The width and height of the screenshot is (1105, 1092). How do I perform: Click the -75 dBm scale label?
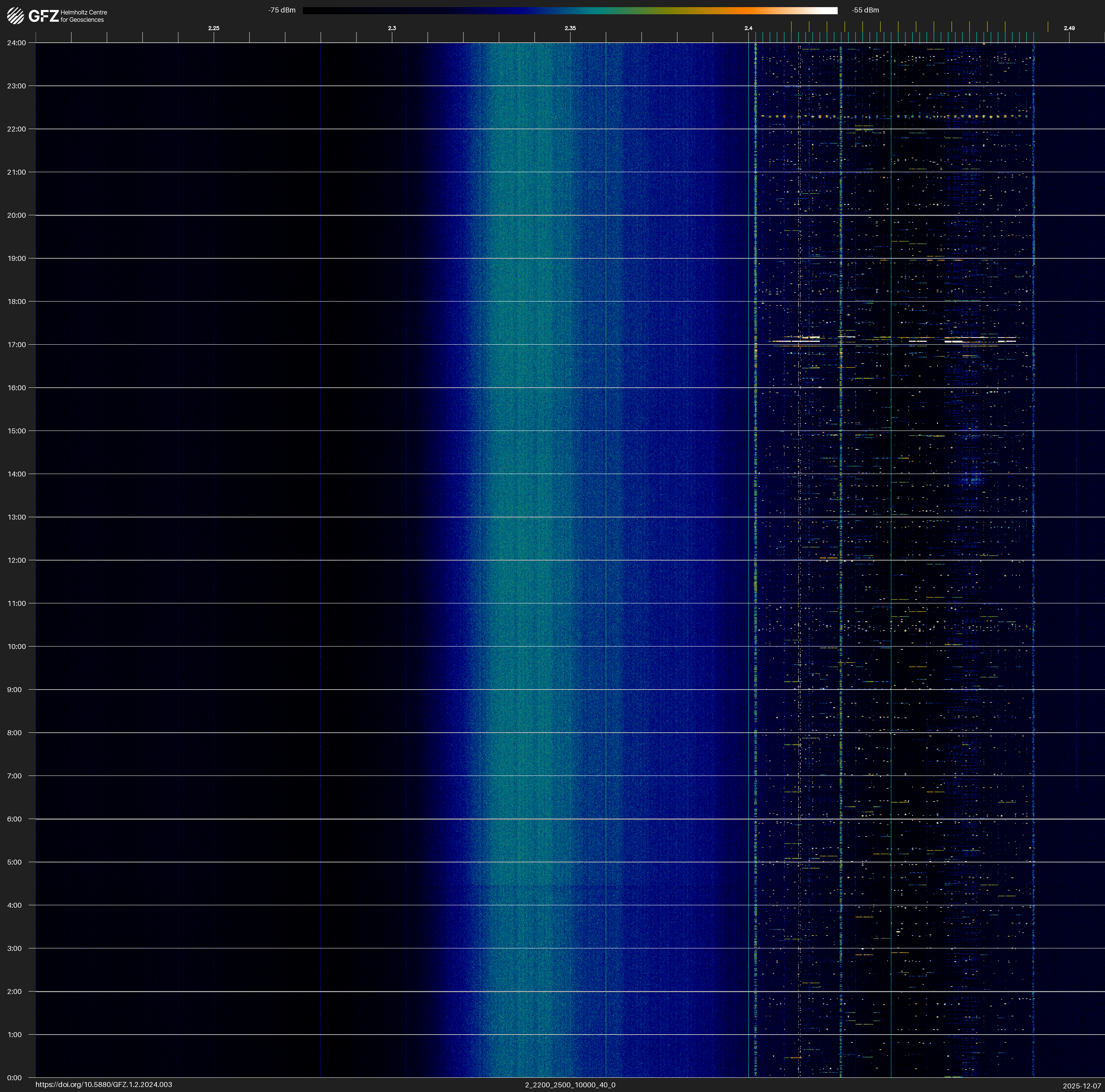tap(282, 10)
